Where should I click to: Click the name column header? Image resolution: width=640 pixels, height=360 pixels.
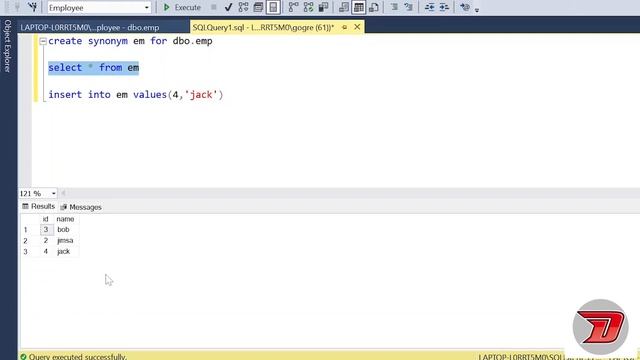click(x=65, y=219)
